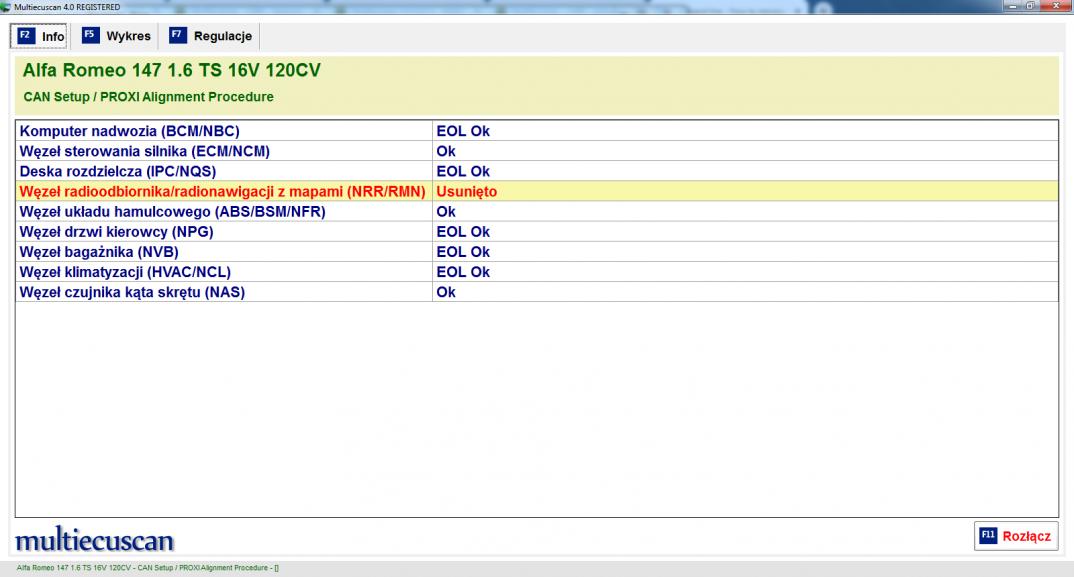Image resolution: width=1074 pixels, height=577 pixels.
Task: Click EOL Ok status of IPC/NQS
Action: [x=463, y=171]
